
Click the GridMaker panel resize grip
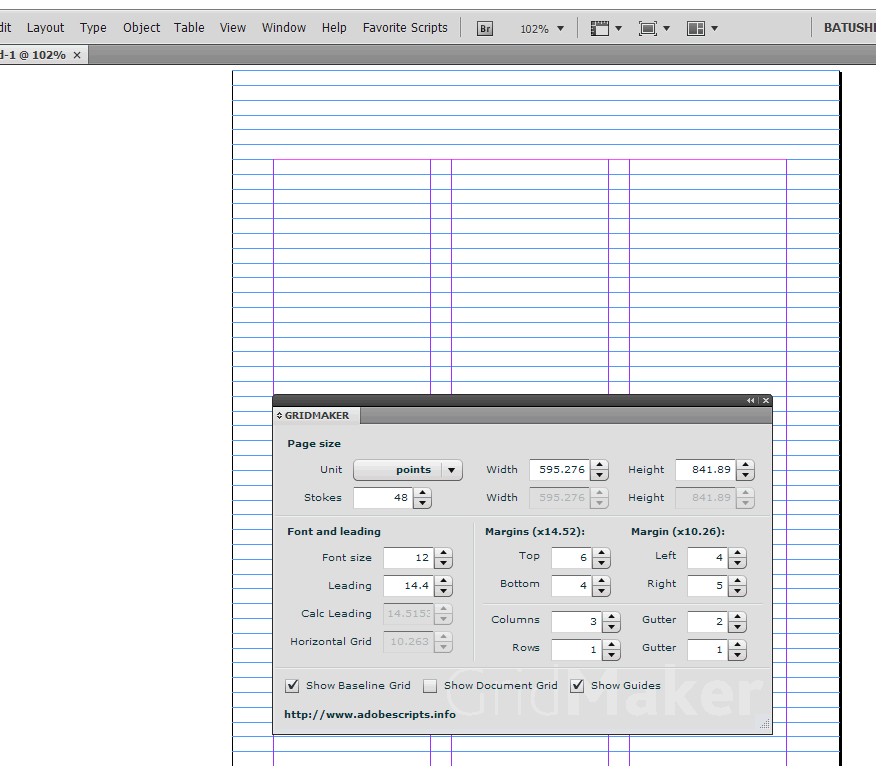pyautogui.click(x=764, y=725)
